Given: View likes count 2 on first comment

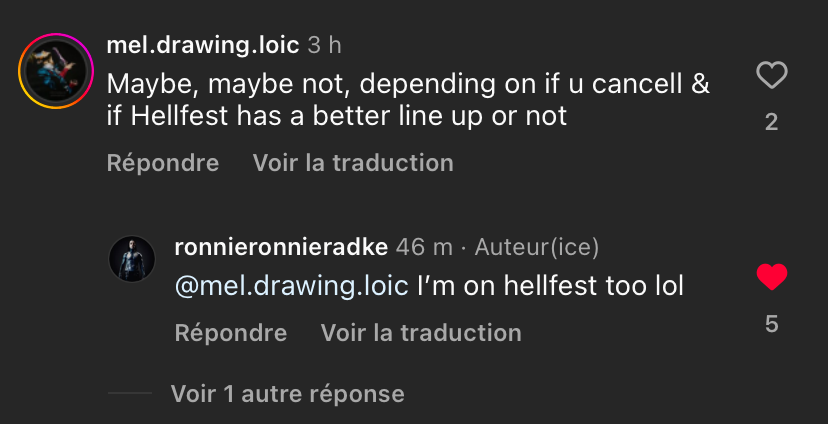Looking at the screenshot, I should [x=771, y=123].
